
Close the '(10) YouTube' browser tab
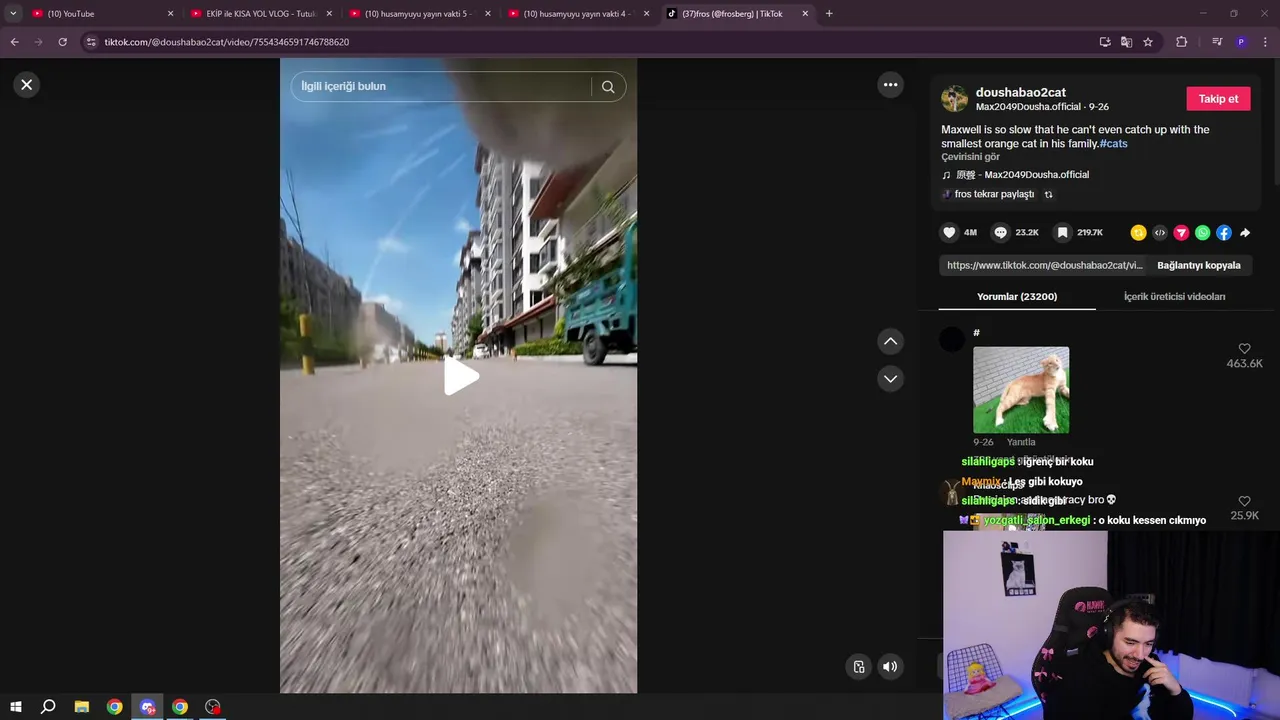170,14
